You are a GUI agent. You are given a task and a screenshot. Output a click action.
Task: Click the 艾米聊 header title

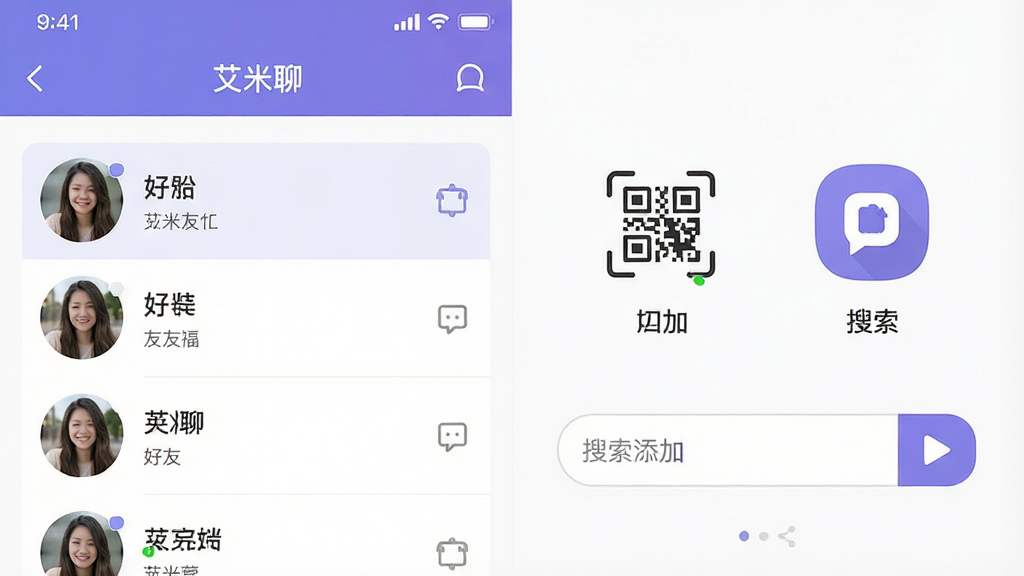tap(257, 79)
